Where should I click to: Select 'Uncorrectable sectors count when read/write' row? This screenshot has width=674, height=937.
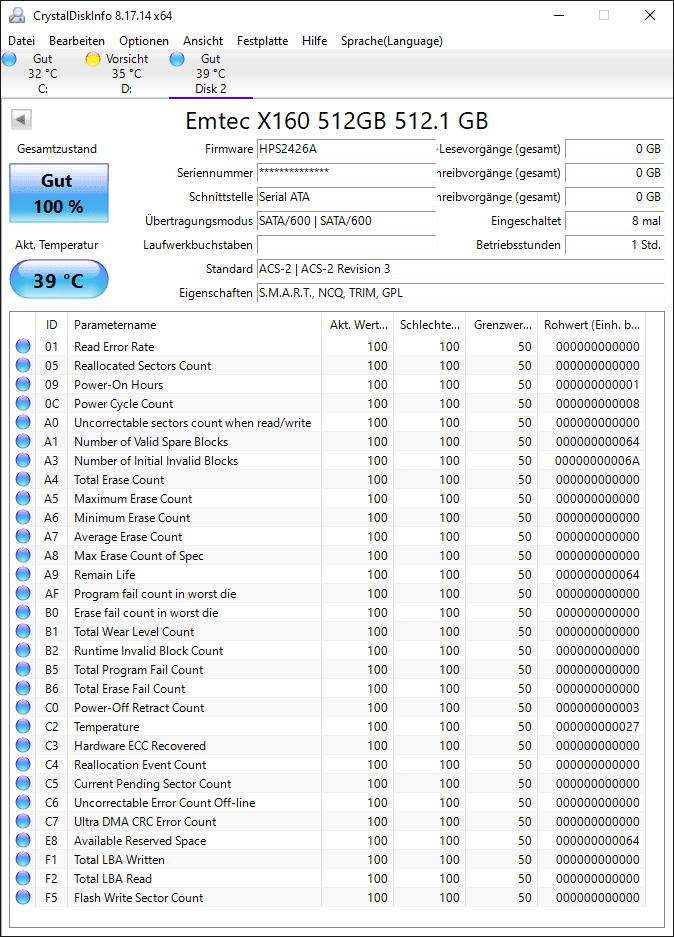tap(328, 422)
